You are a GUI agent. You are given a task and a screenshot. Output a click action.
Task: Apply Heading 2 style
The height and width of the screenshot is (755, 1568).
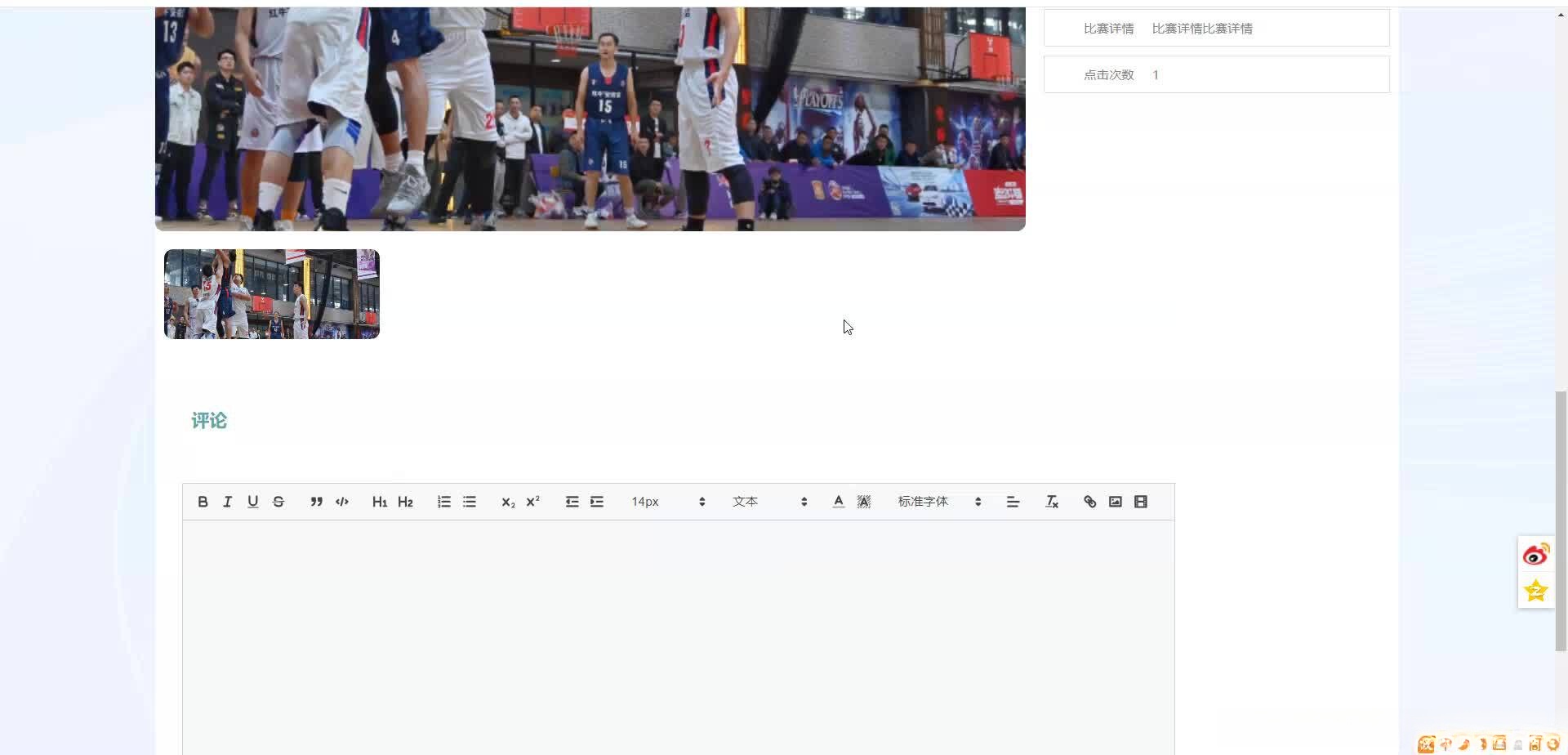pyautogui.click(x=405, y=502)
